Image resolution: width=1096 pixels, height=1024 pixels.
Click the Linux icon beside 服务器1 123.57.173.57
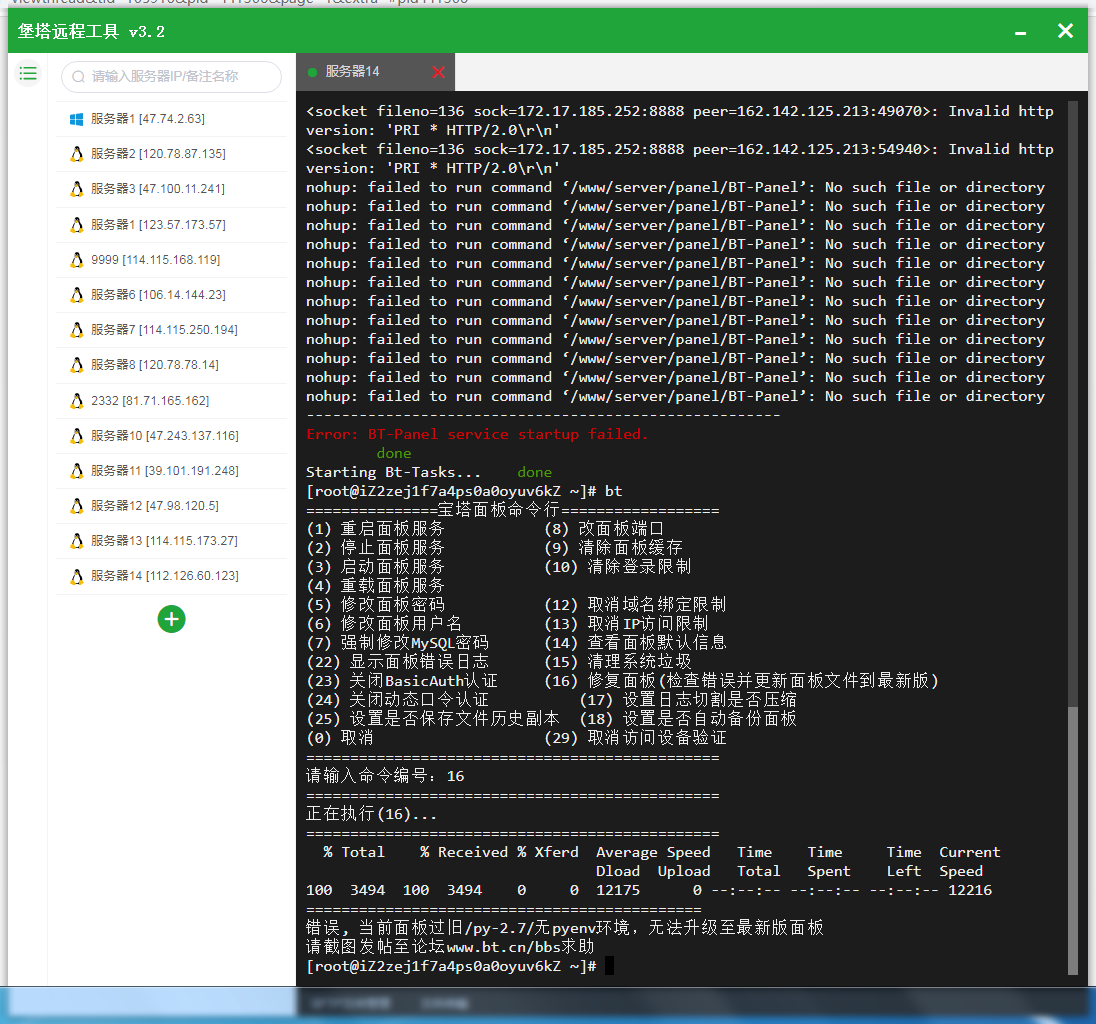[76, 225]
